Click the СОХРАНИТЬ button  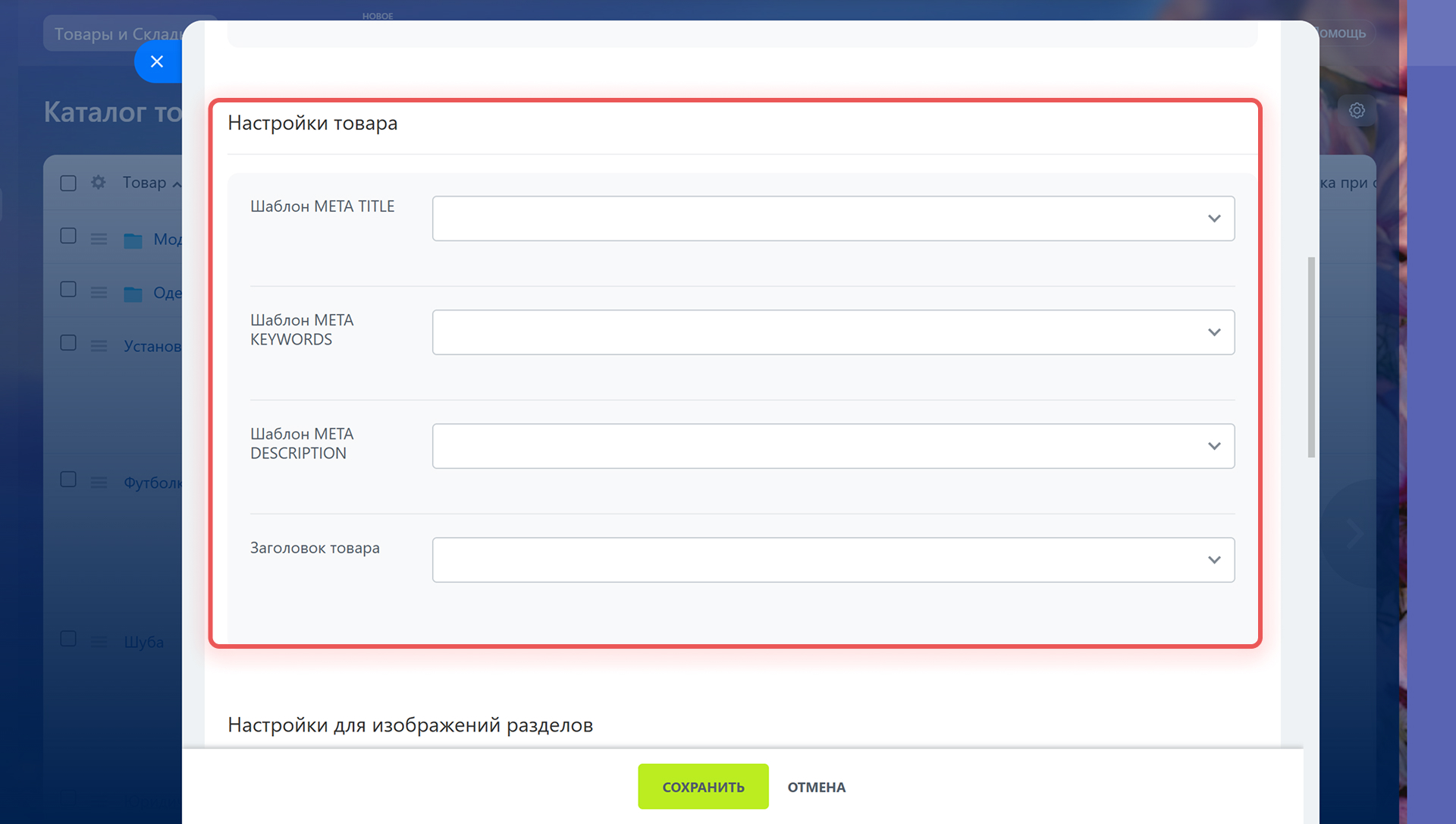pos(703,787)
